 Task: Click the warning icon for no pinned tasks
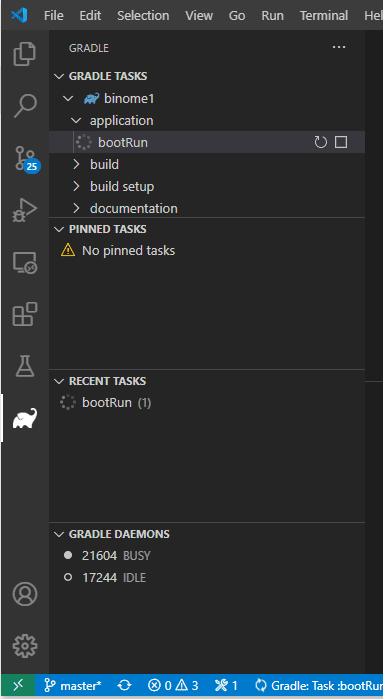tap(68, 250)
